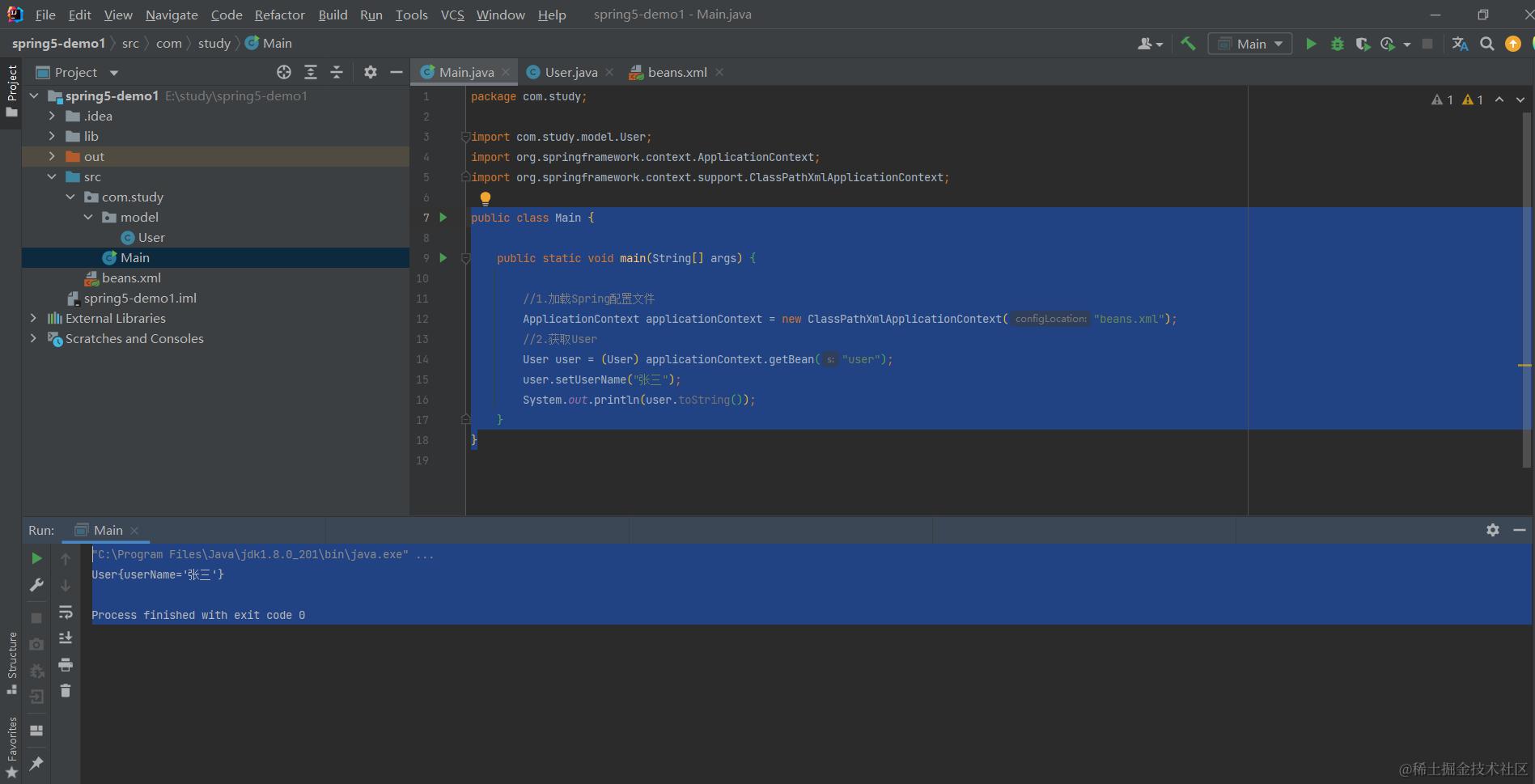1535x784 pixels.
Task: Rerun Main from the Run panel
Action: [x=36, y=558]
